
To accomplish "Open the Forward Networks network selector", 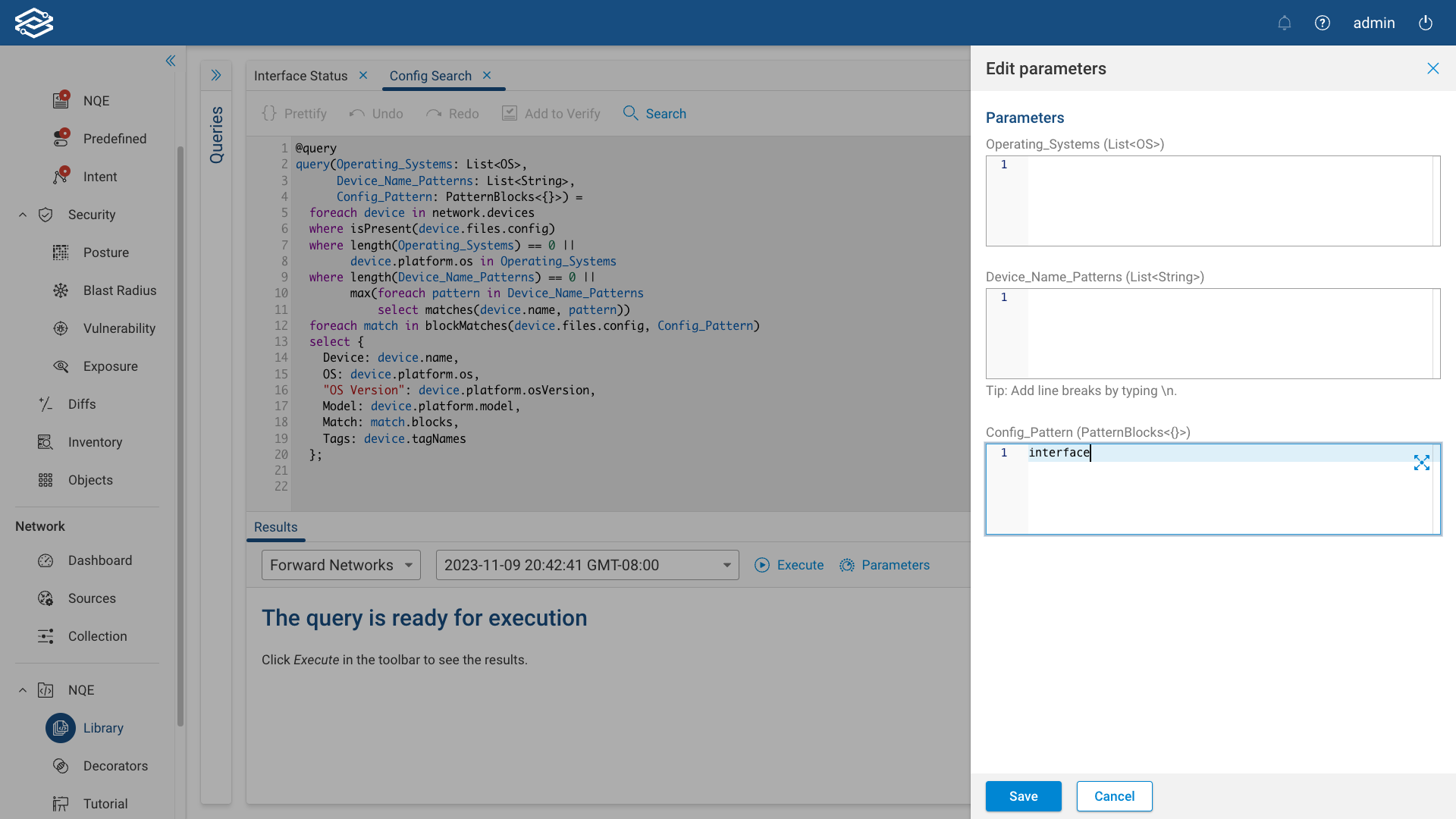I will coord(340,565).
